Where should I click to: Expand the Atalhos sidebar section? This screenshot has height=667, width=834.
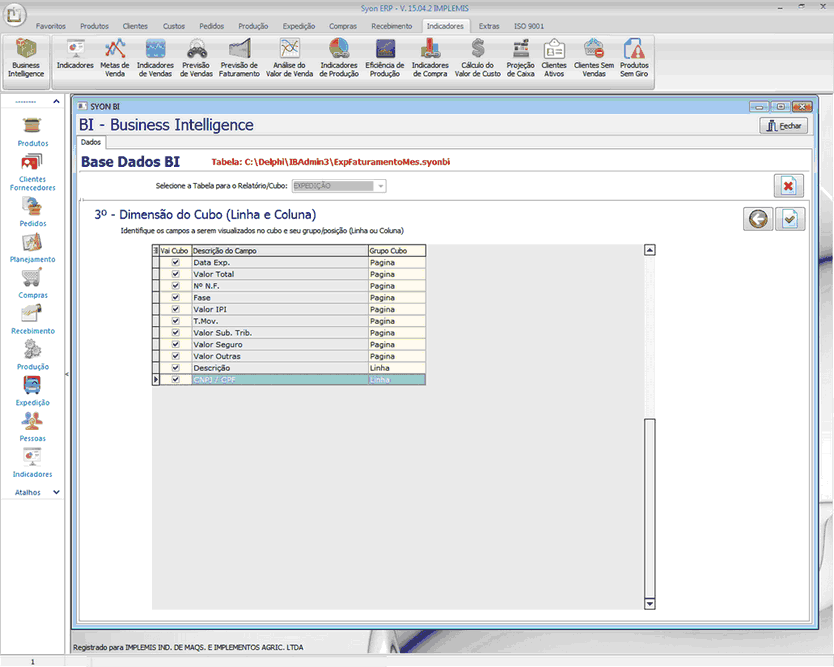click(x=56, y=492)
